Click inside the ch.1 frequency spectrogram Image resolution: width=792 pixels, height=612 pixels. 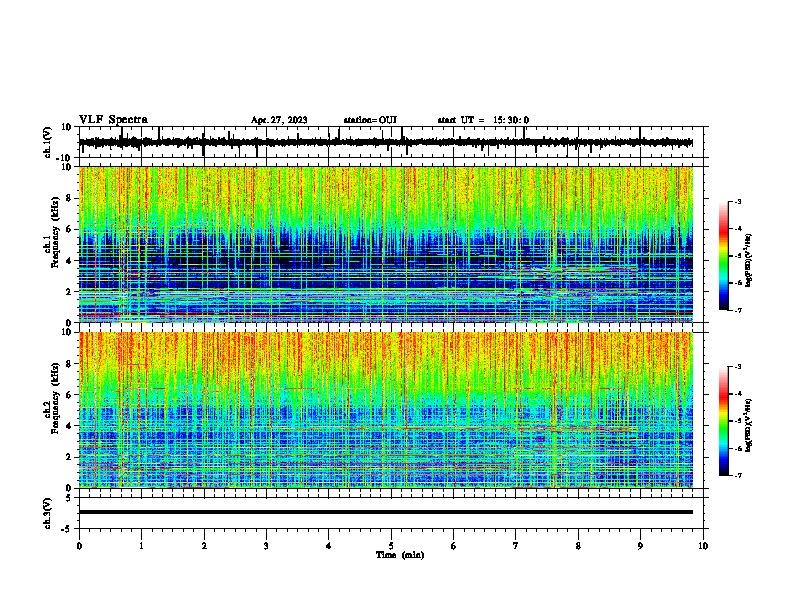(x=386, y=244)
